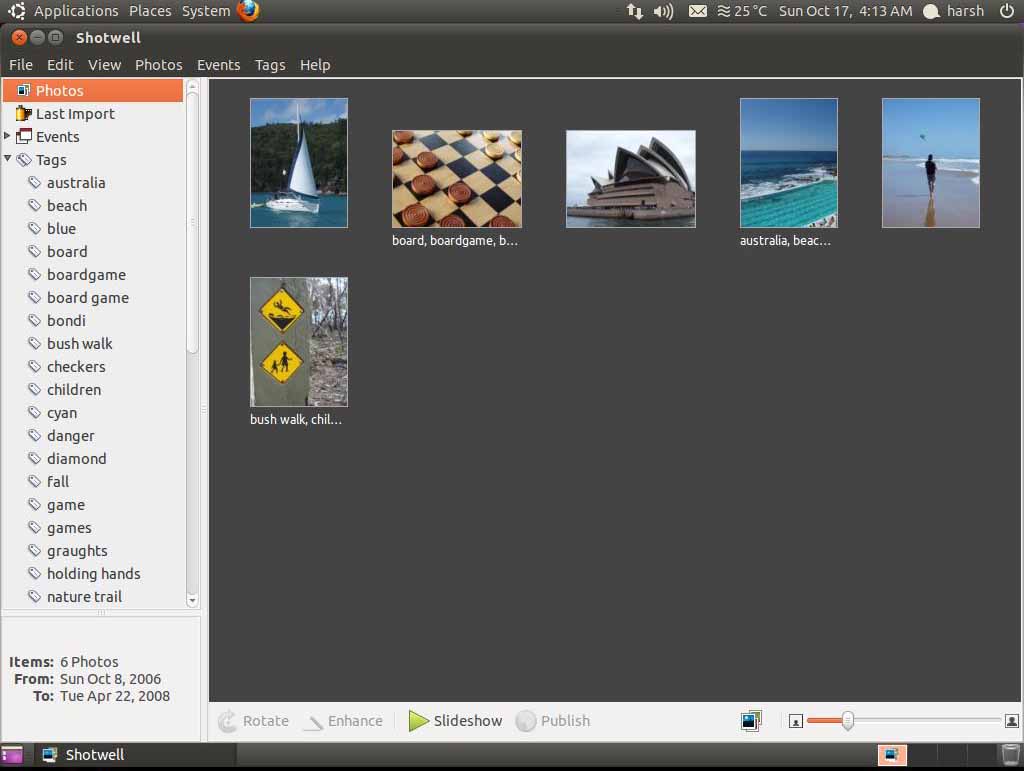Click the Publish icon
This screenshot has height=771, width=1024.
(526, 721)
